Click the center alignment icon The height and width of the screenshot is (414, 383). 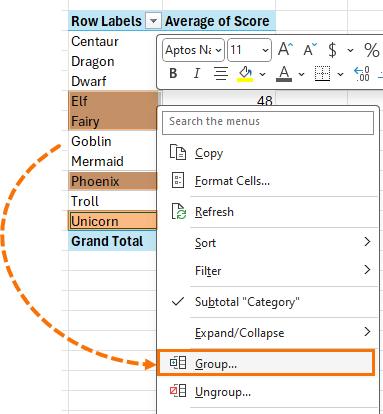(221, 73)
